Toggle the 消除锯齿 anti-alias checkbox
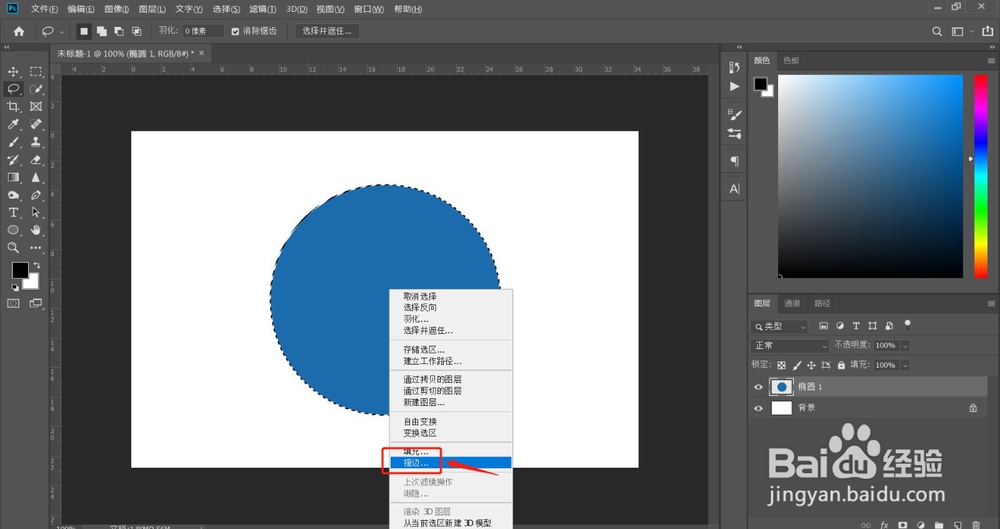Image resolution: width=1000 pixels, height=529 pixels. point(235,31)
